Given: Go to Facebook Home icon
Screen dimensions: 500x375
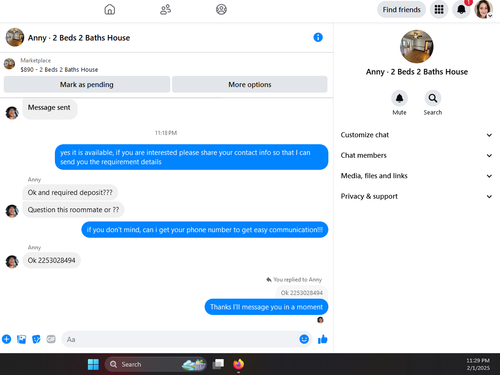Looking at the screenshot, I should pyautogui.click(x=110, y=9).
